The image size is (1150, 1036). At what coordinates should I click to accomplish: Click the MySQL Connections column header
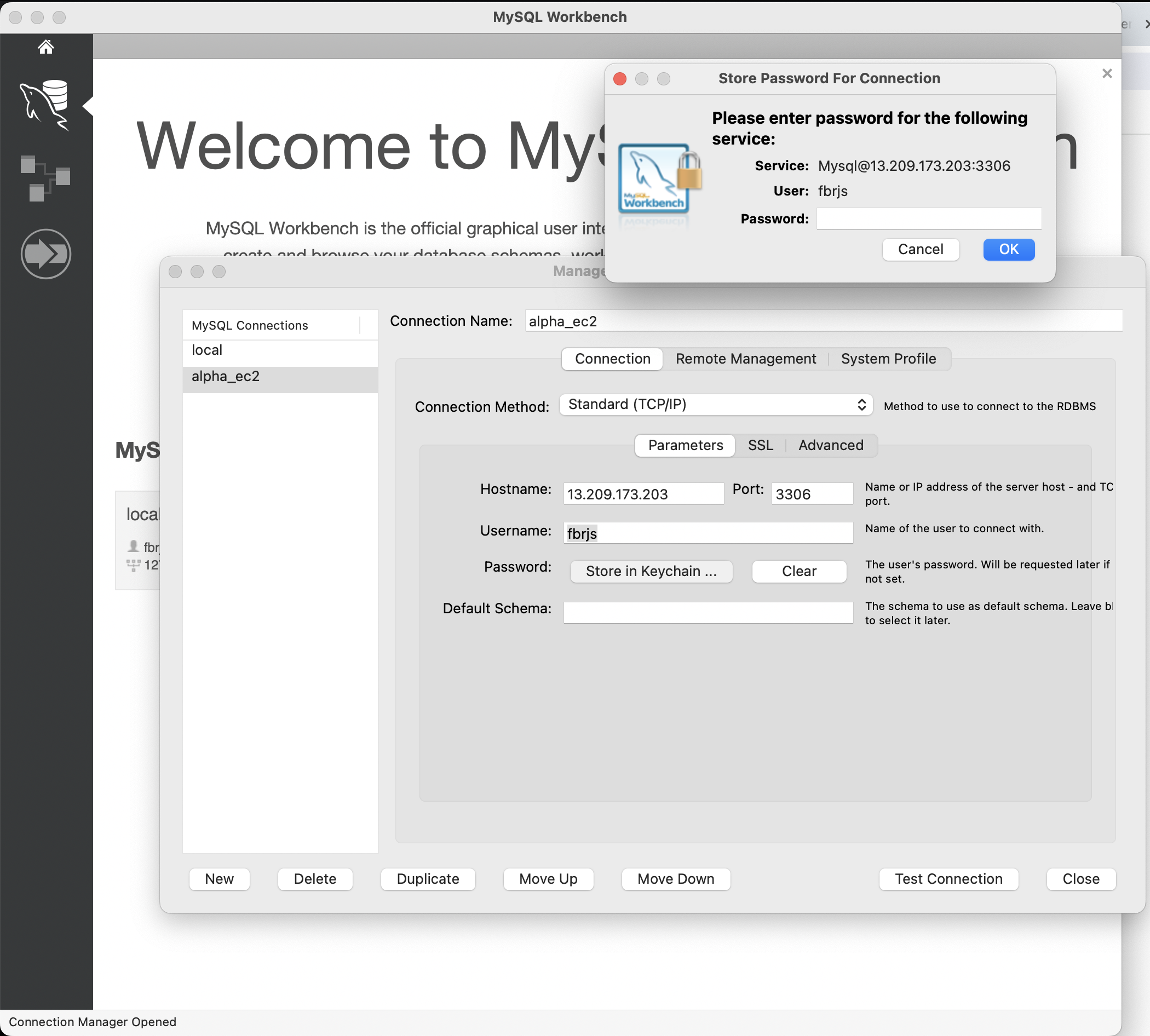[272, 325]
